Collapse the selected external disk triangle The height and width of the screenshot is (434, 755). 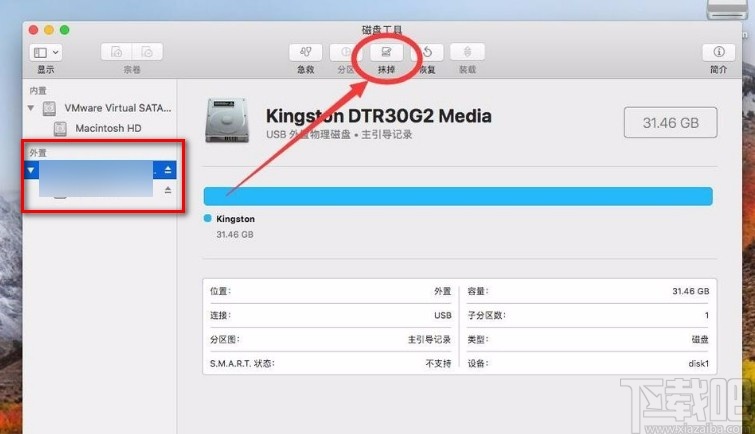click(x=31, y=170)
